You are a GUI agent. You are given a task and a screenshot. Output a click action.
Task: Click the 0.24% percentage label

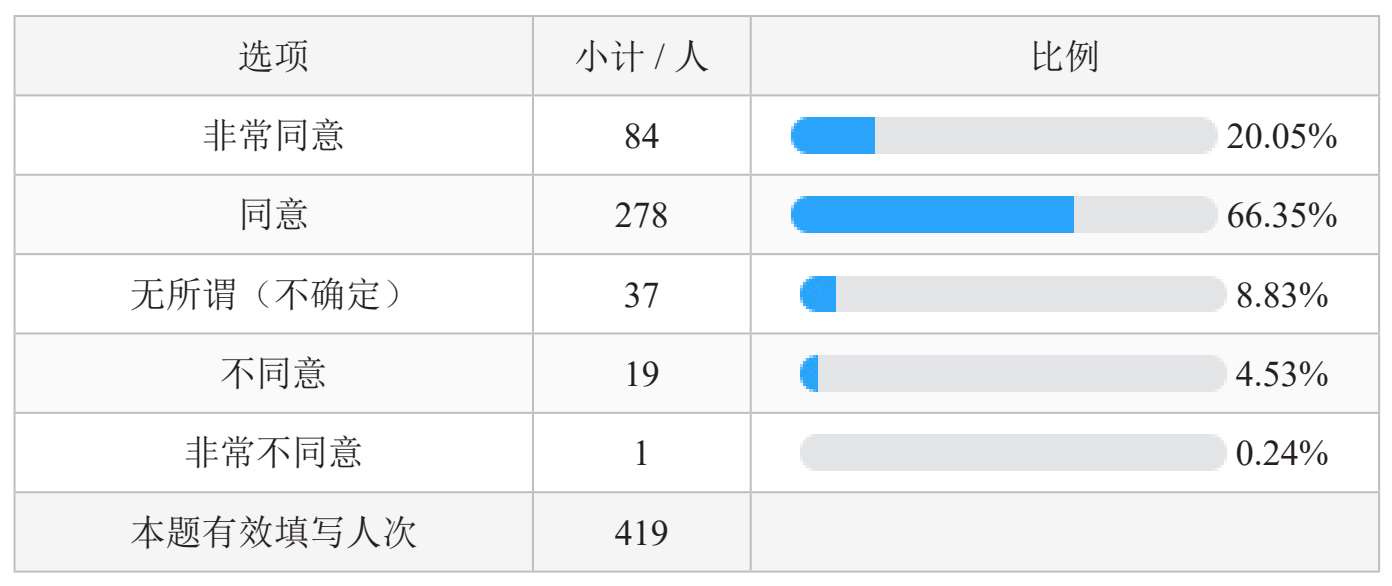click(1282, 453)
